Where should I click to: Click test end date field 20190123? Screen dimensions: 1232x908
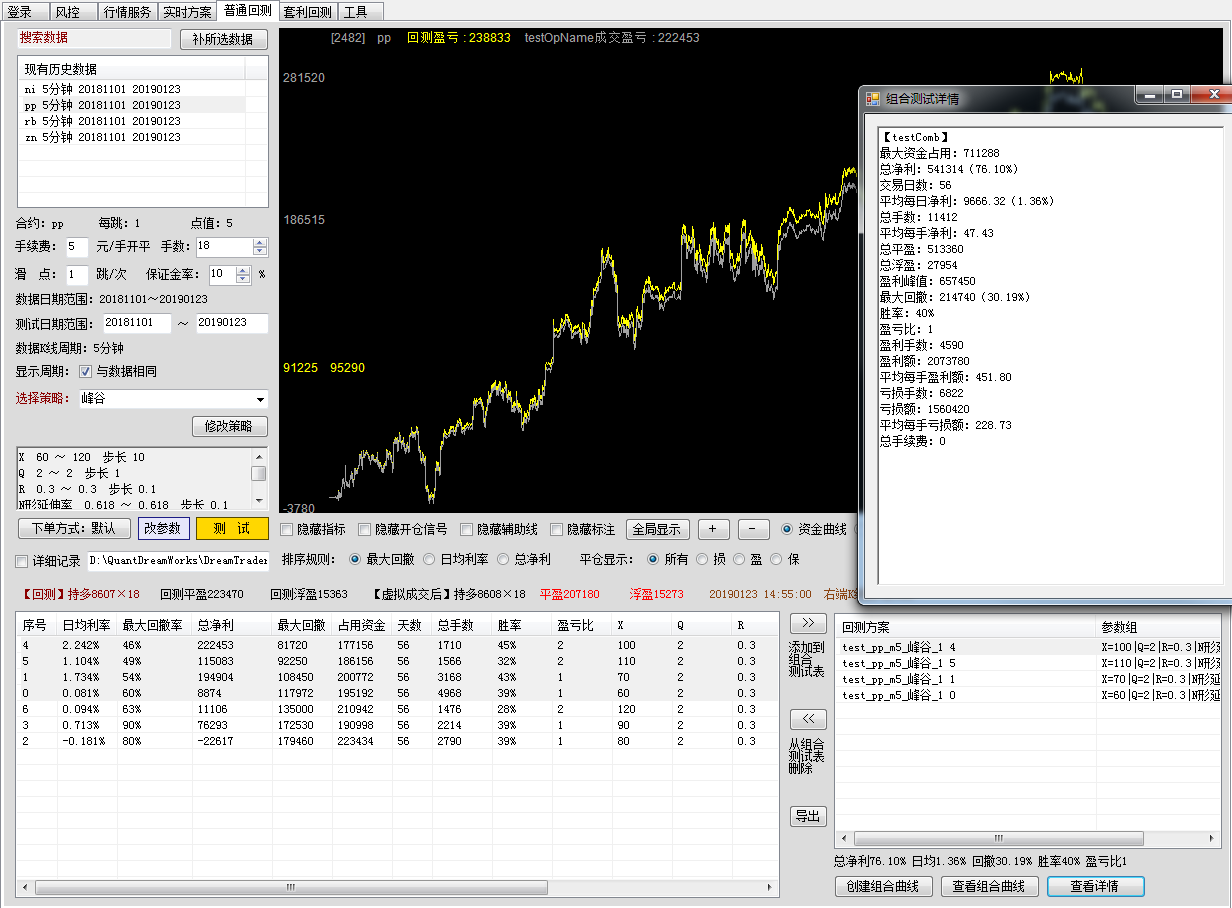[232, 323]
